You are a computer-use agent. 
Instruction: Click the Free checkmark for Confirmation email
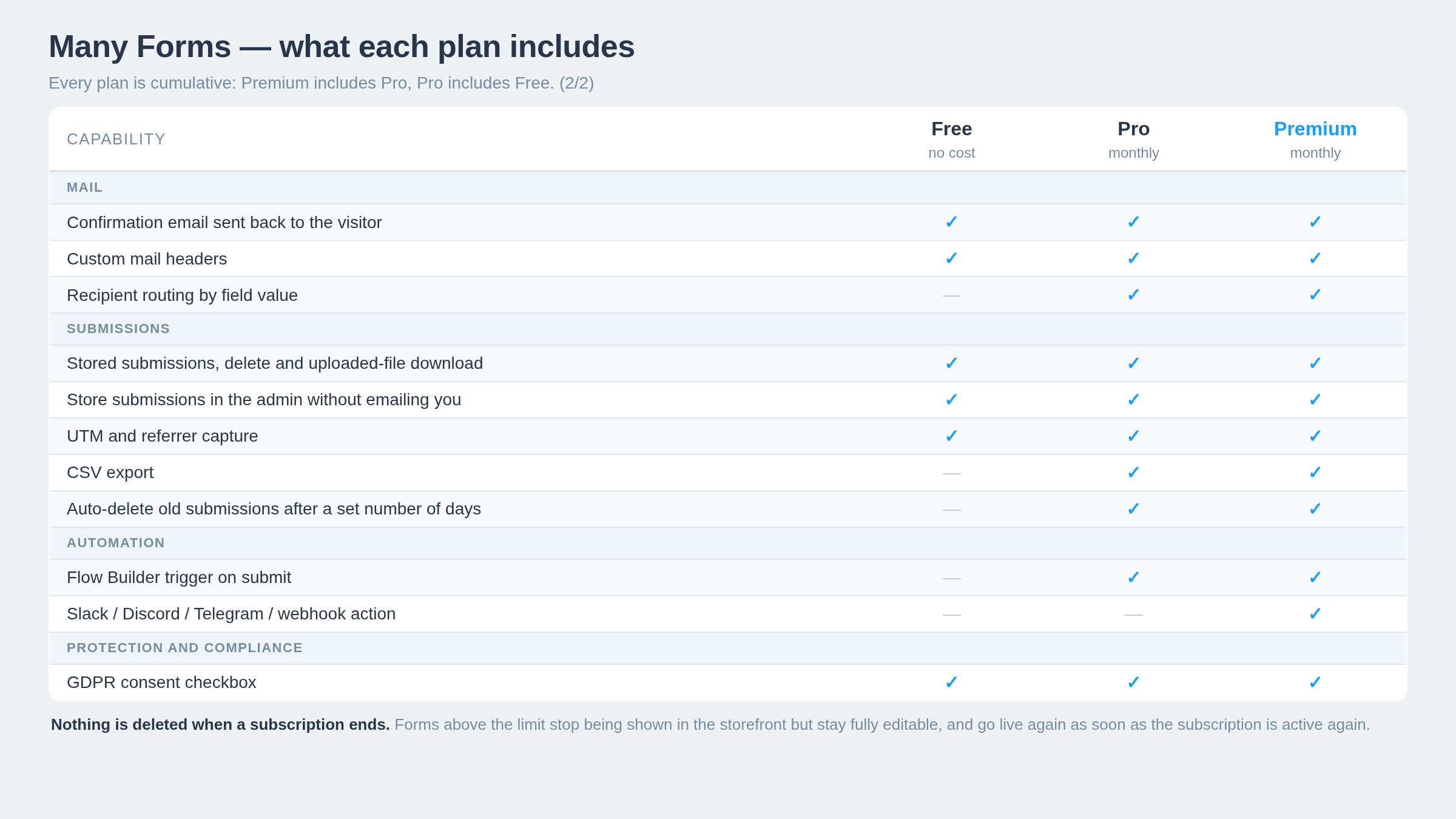(x=951, y=222)
